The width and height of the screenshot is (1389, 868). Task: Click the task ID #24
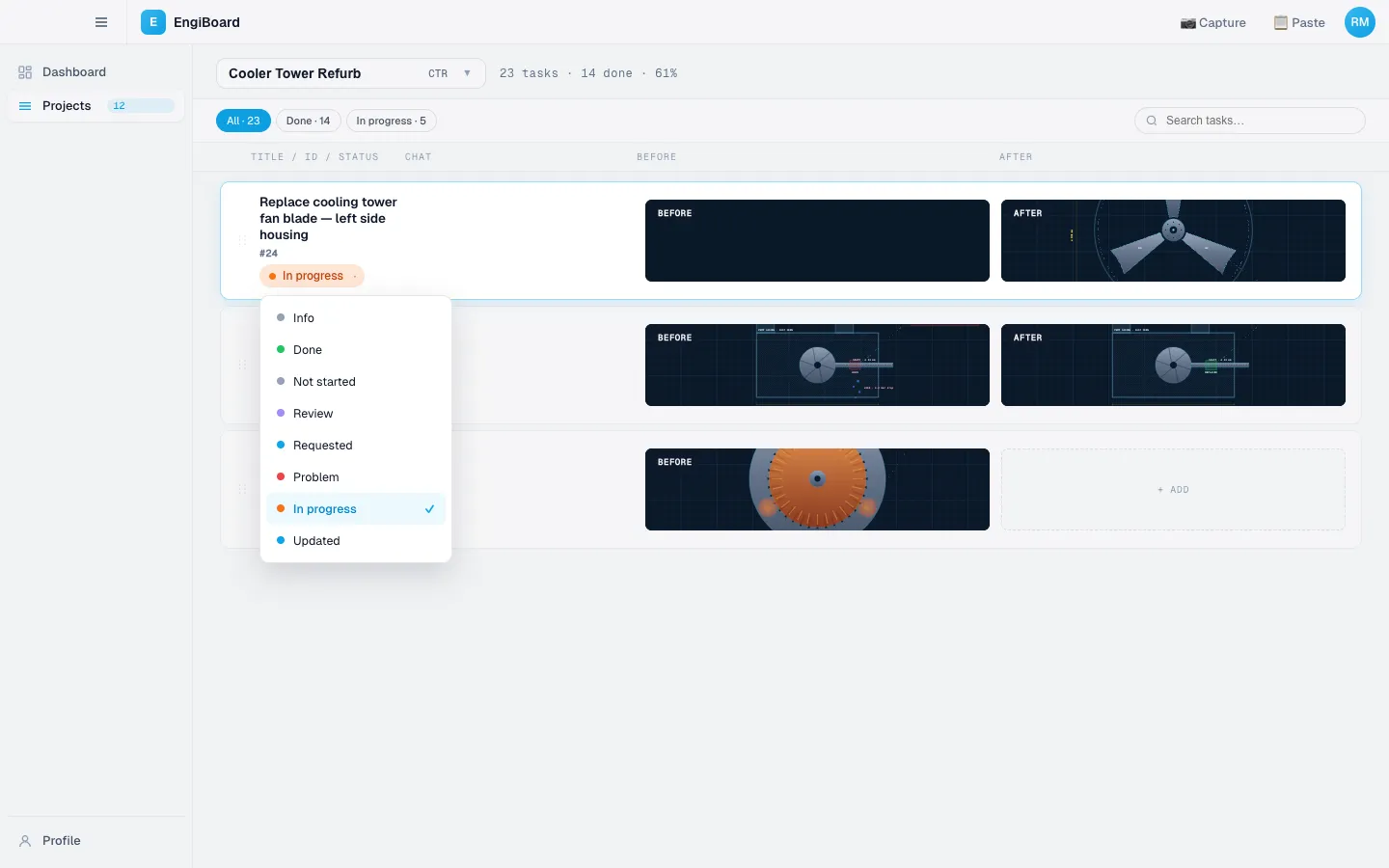(268, 254)
